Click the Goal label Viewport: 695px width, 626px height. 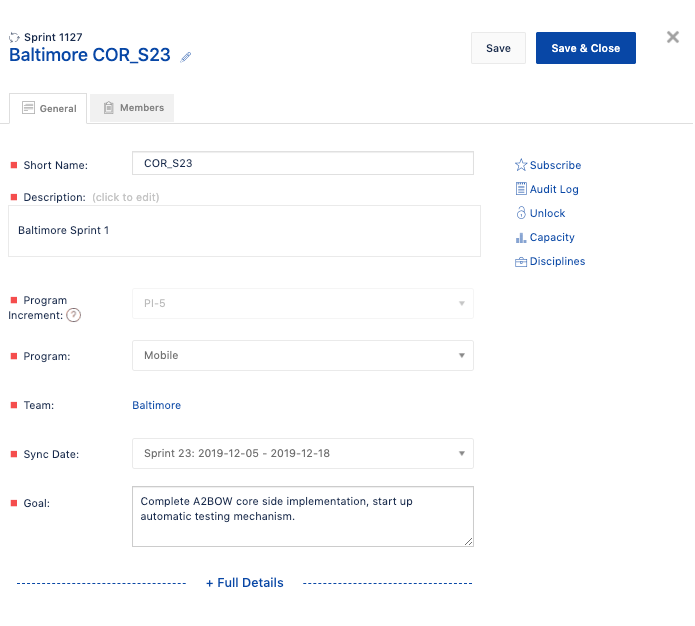(36, 503)
